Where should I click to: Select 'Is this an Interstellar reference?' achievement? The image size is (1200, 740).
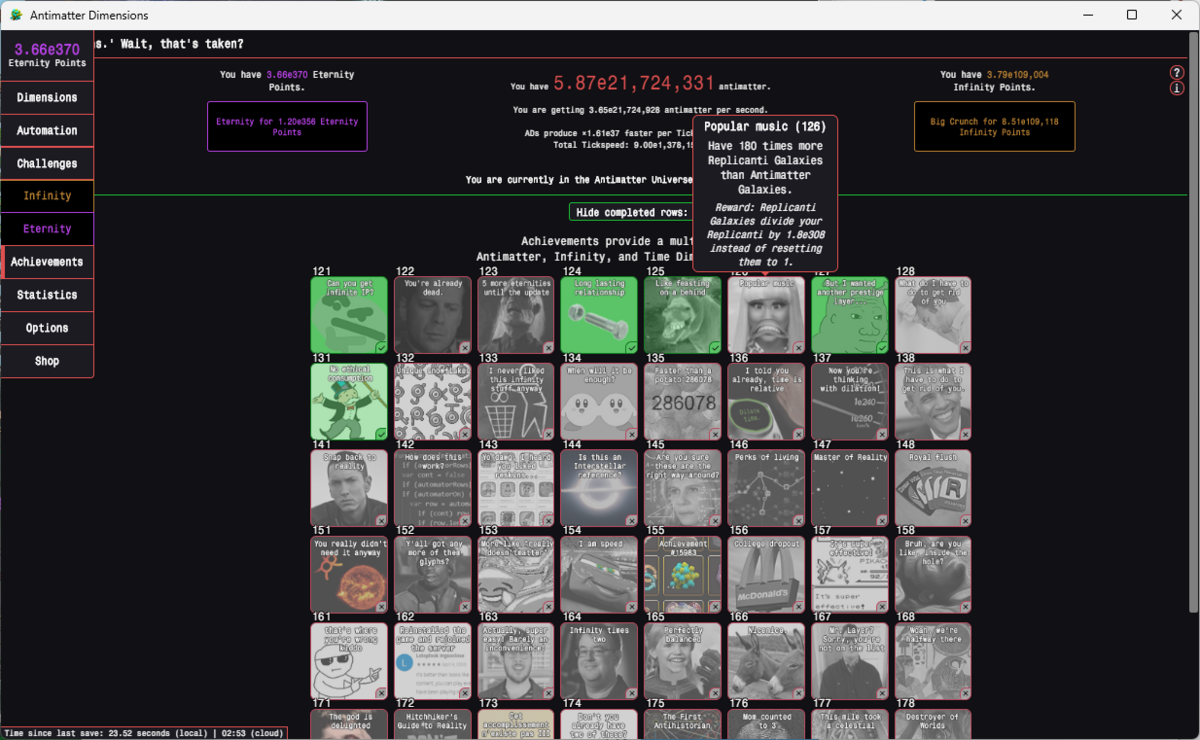pyautogui.click(x=599, y=488)
